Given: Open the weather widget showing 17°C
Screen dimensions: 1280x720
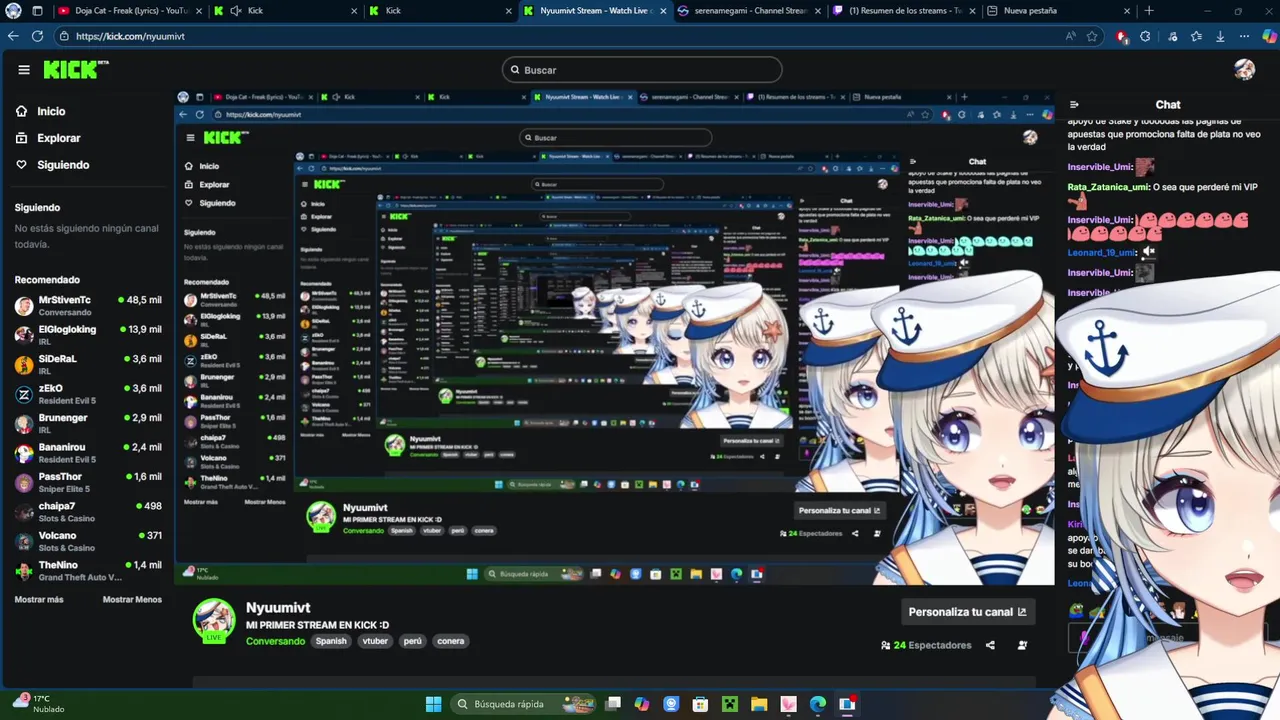Looking at the screenshot, I should coord(38,703).
